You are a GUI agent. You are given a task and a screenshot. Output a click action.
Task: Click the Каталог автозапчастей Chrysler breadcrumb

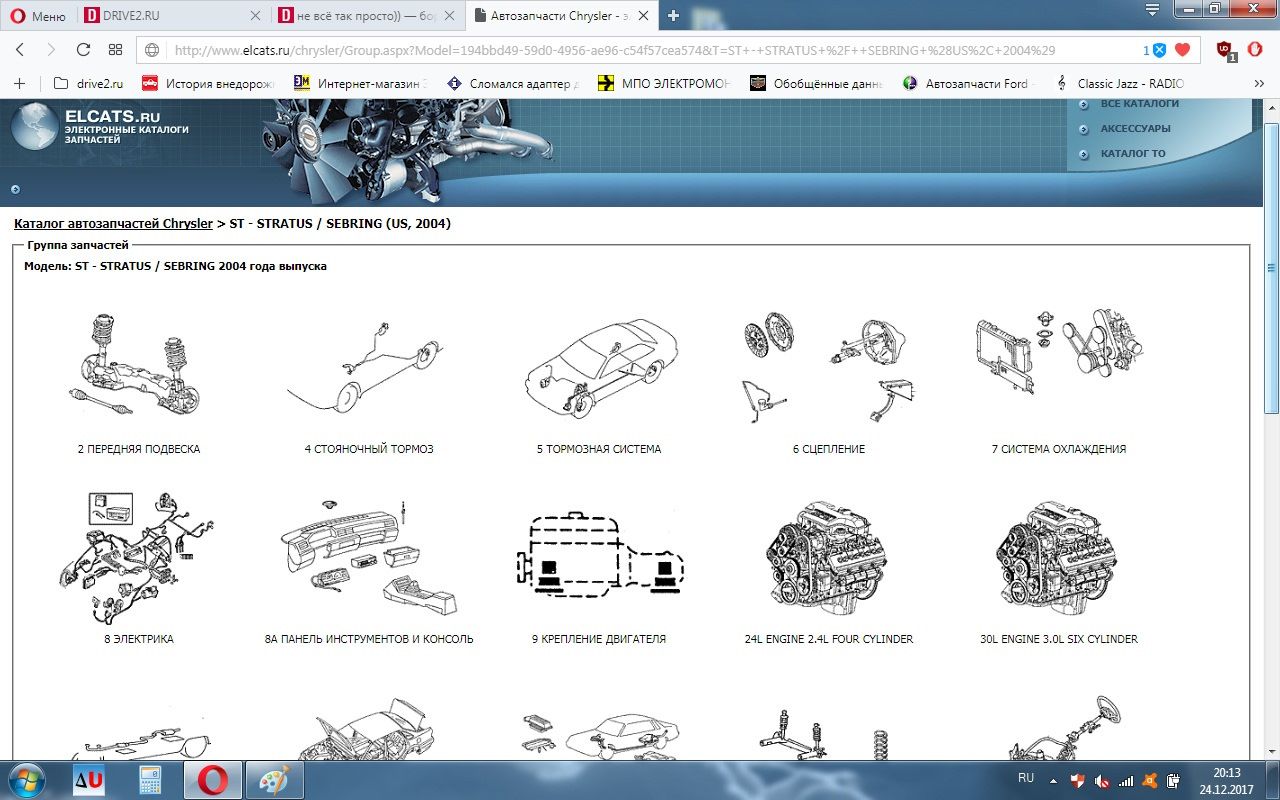point(113,224)
